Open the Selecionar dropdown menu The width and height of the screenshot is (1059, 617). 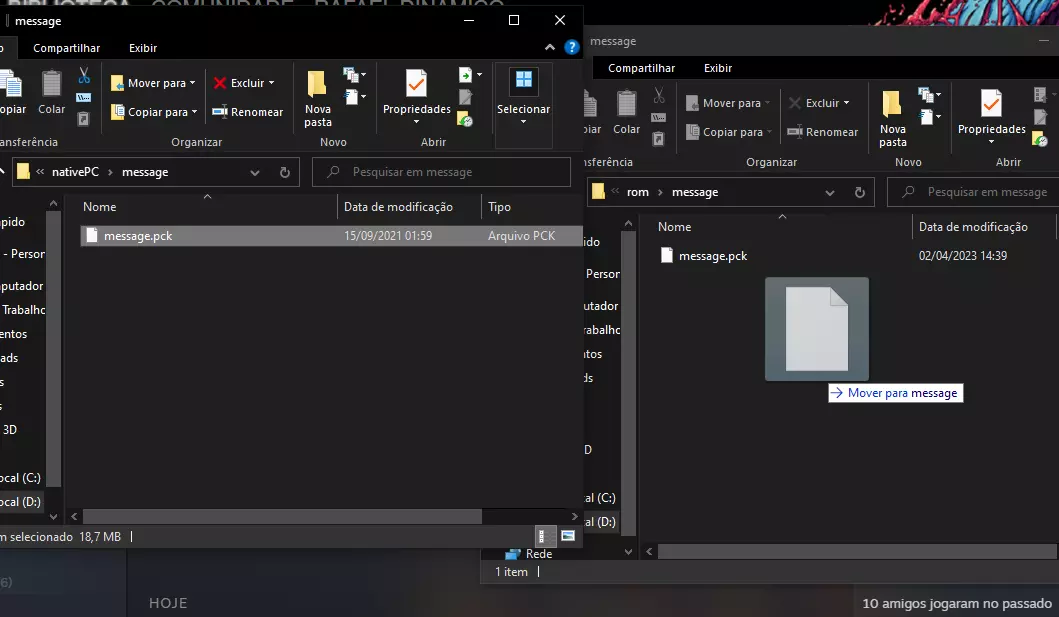(523, 110)
